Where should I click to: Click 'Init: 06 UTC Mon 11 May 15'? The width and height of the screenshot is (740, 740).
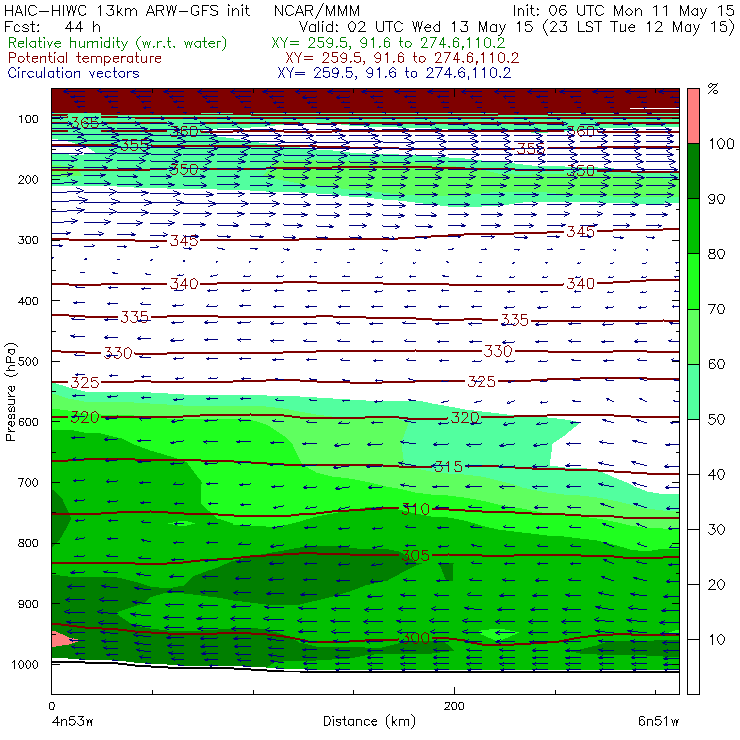[x=623, y=10]
